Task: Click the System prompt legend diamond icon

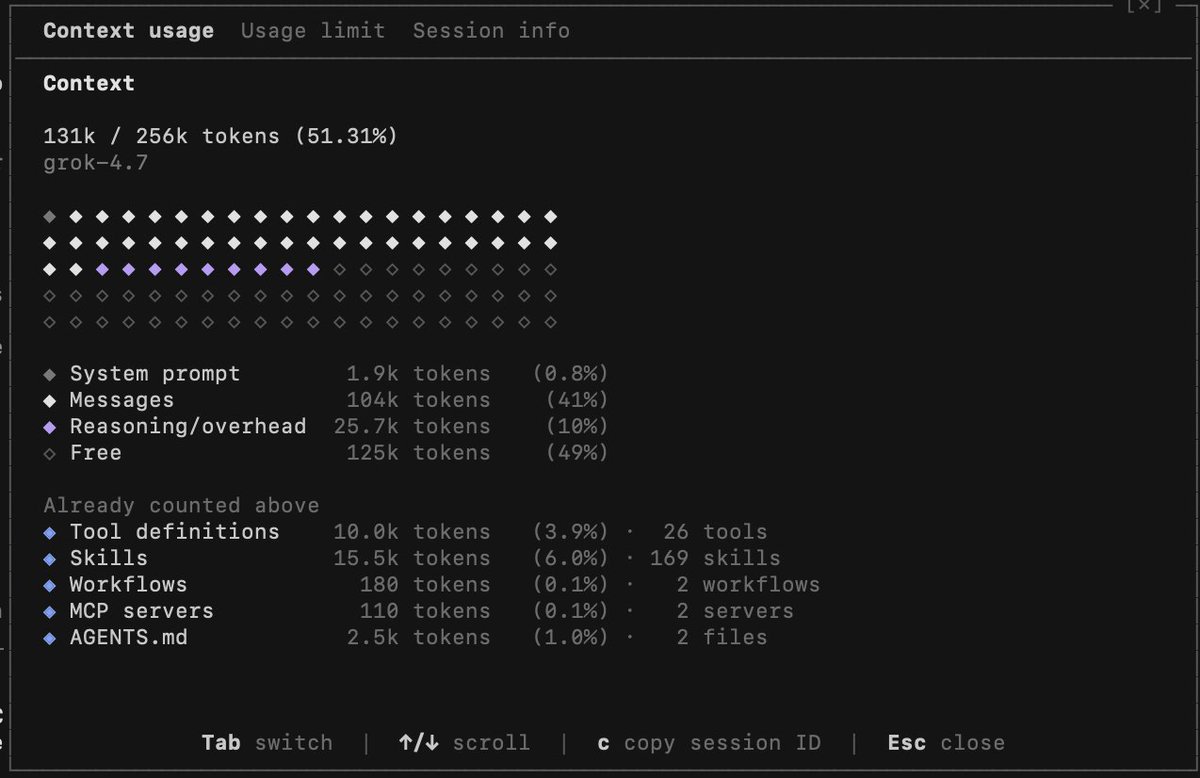Action: (50, 375)
